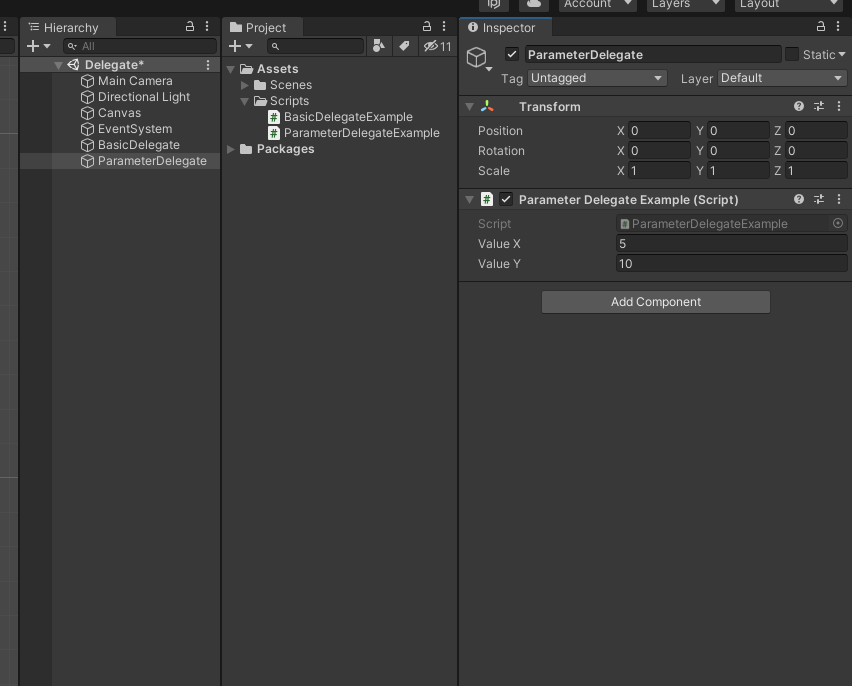Image resolution: width=852 pixels, height=686 pixels.
Task: Click the Project search field
Action: (316, 46)
